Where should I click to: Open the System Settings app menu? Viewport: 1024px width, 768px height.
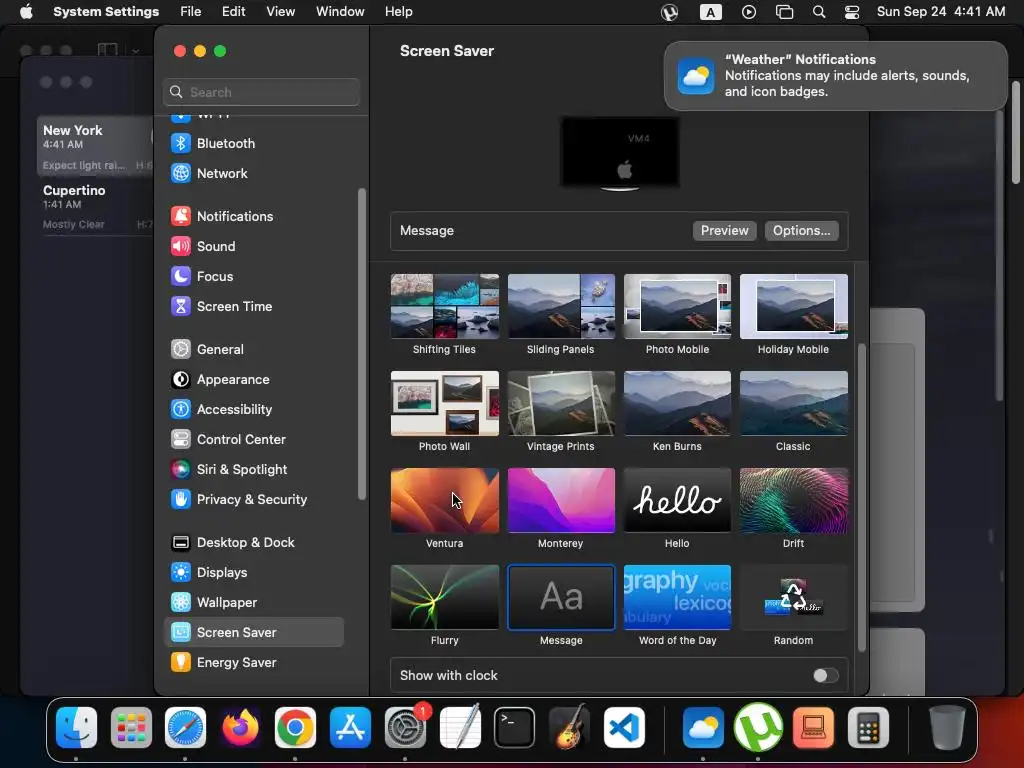(106, 12)
